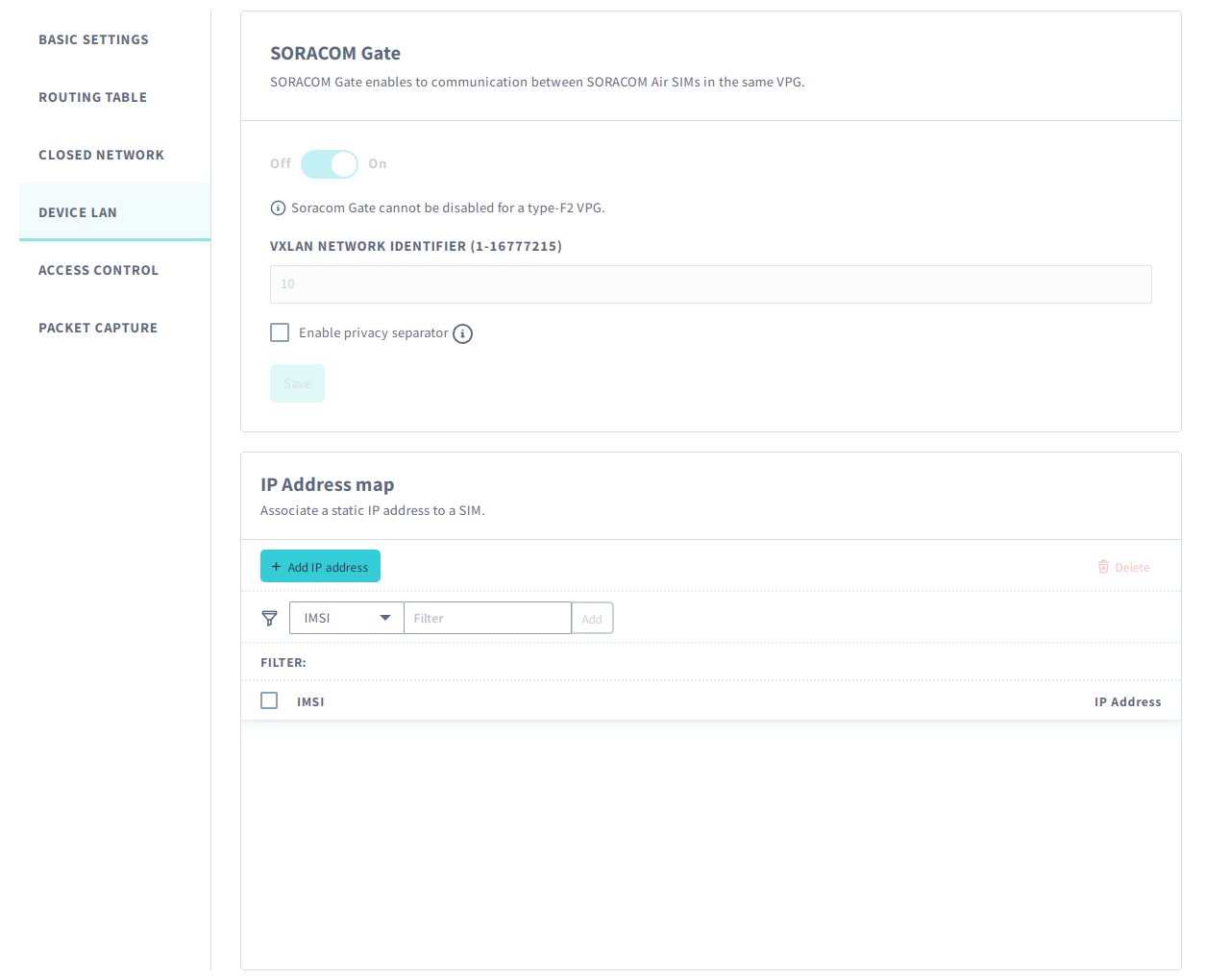1230x980 pixels.
Task: Click the Save button
Action: click(297, 383)
